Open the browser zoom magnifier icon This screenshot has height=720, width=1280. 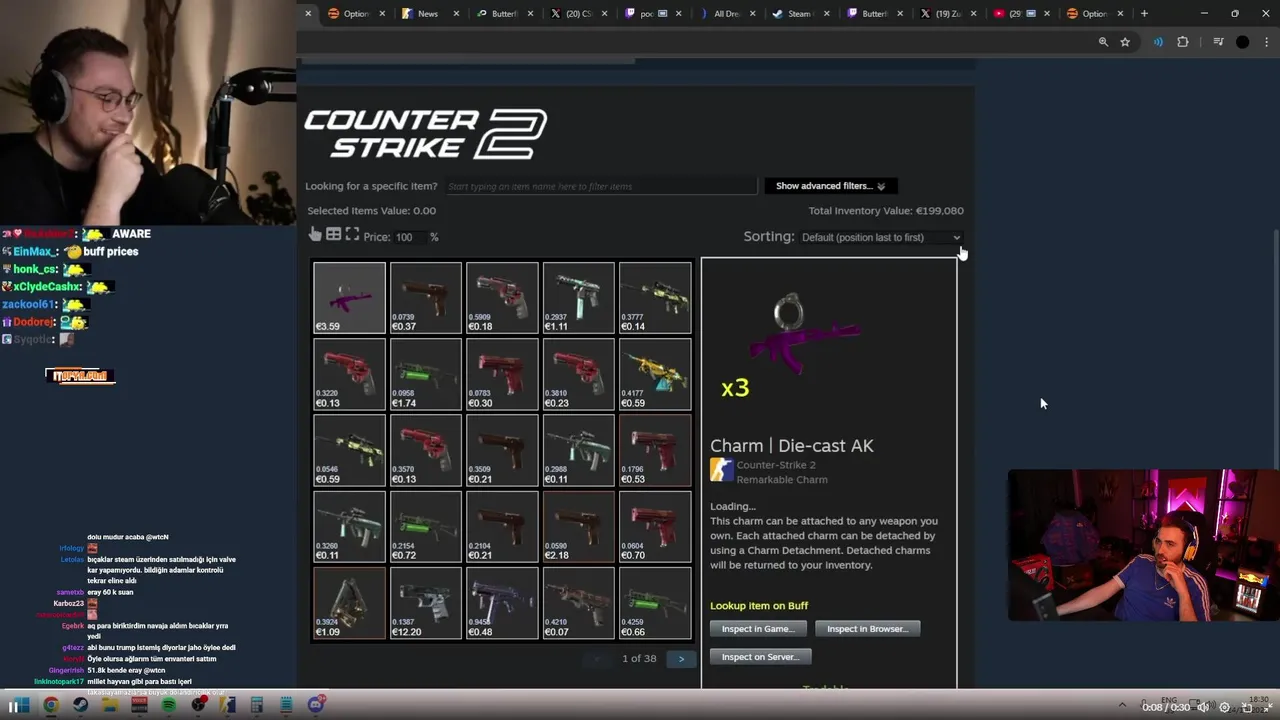(1103, 42)
